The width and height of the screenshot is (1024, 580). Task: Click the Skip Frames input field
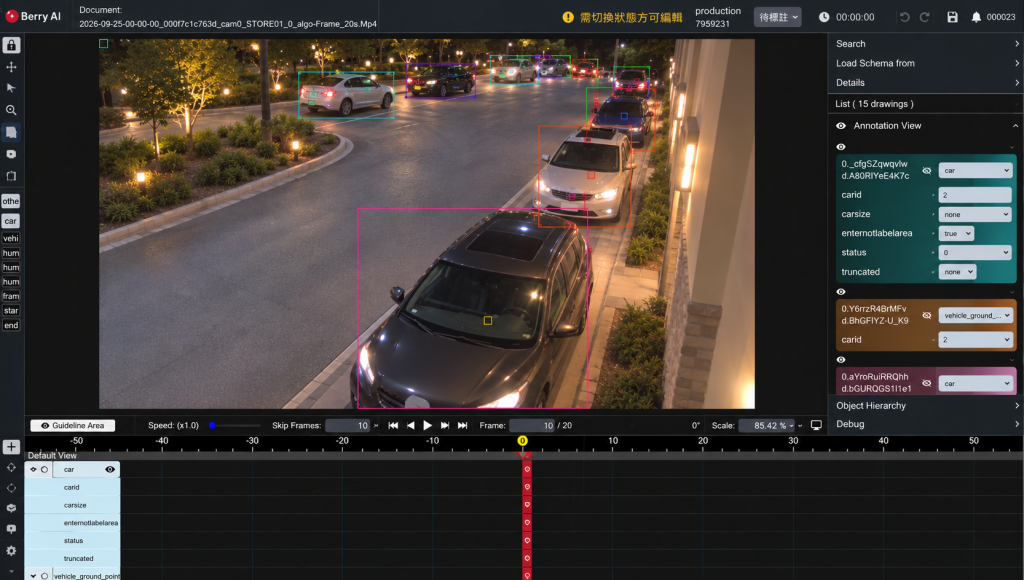coord(347,425)
